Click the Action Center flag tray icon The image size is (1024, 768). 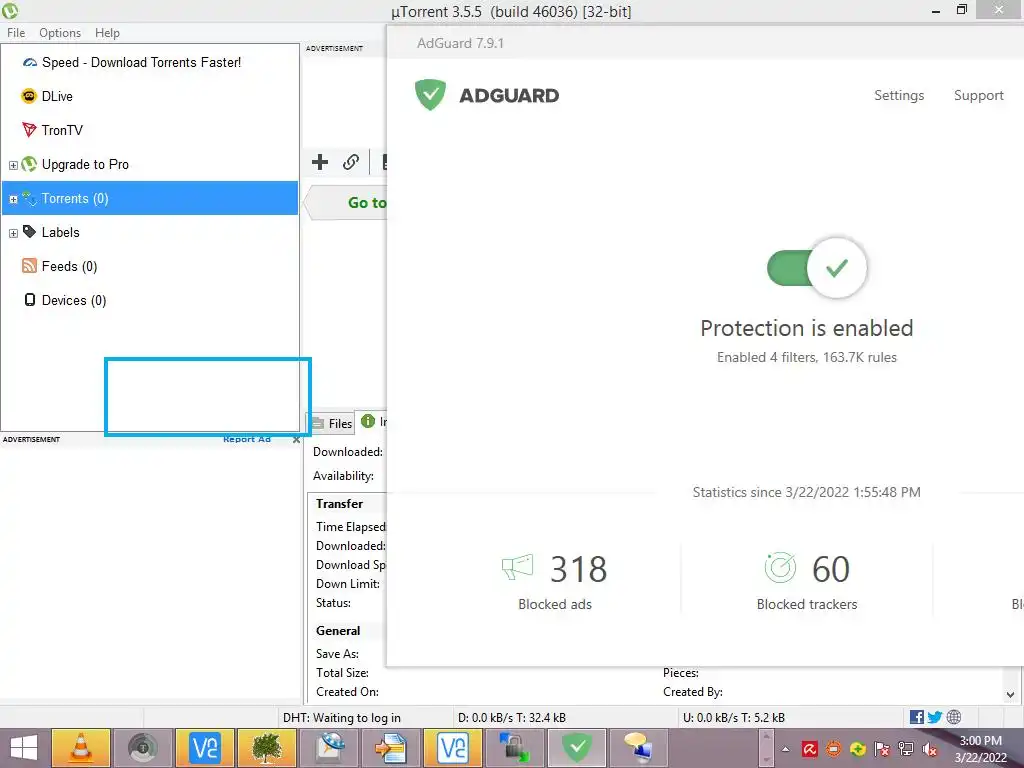tap(882, 749)
